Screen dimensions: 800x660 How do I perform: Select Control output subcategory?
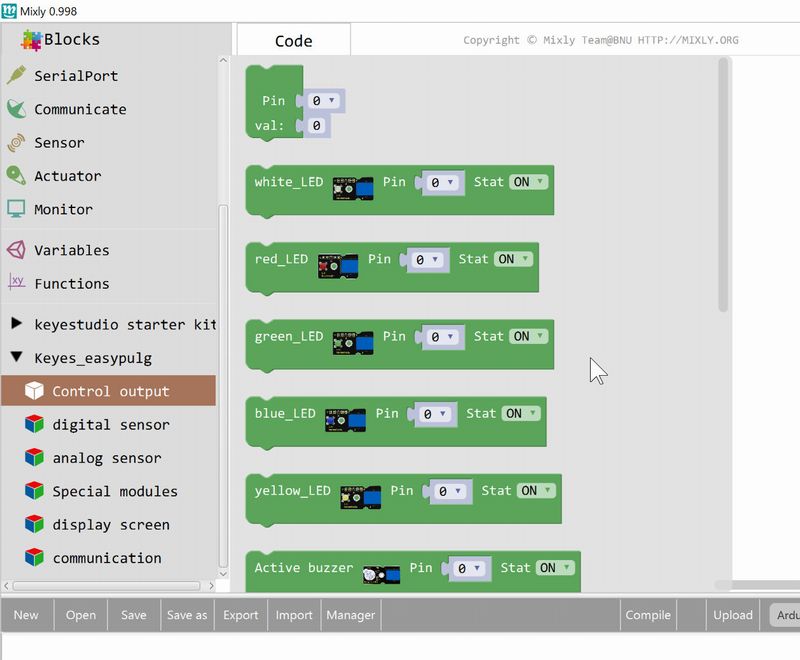coord(108,391)
